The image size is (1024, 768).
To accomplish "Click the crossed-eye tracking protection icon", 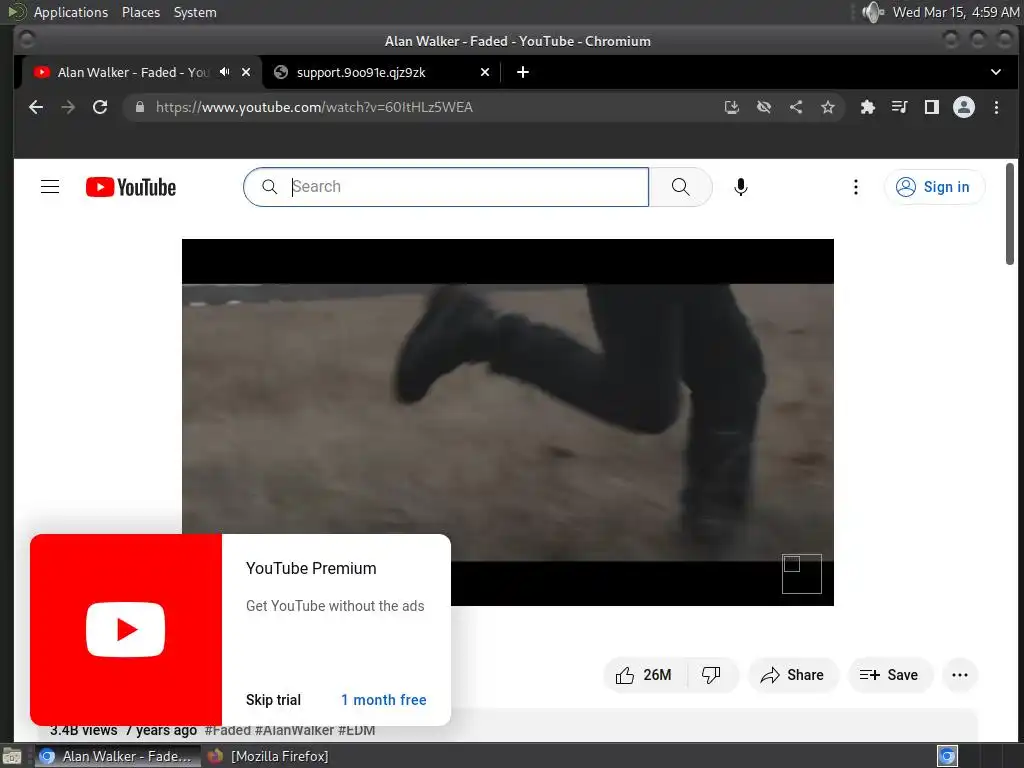I will [x=763, y=107].
